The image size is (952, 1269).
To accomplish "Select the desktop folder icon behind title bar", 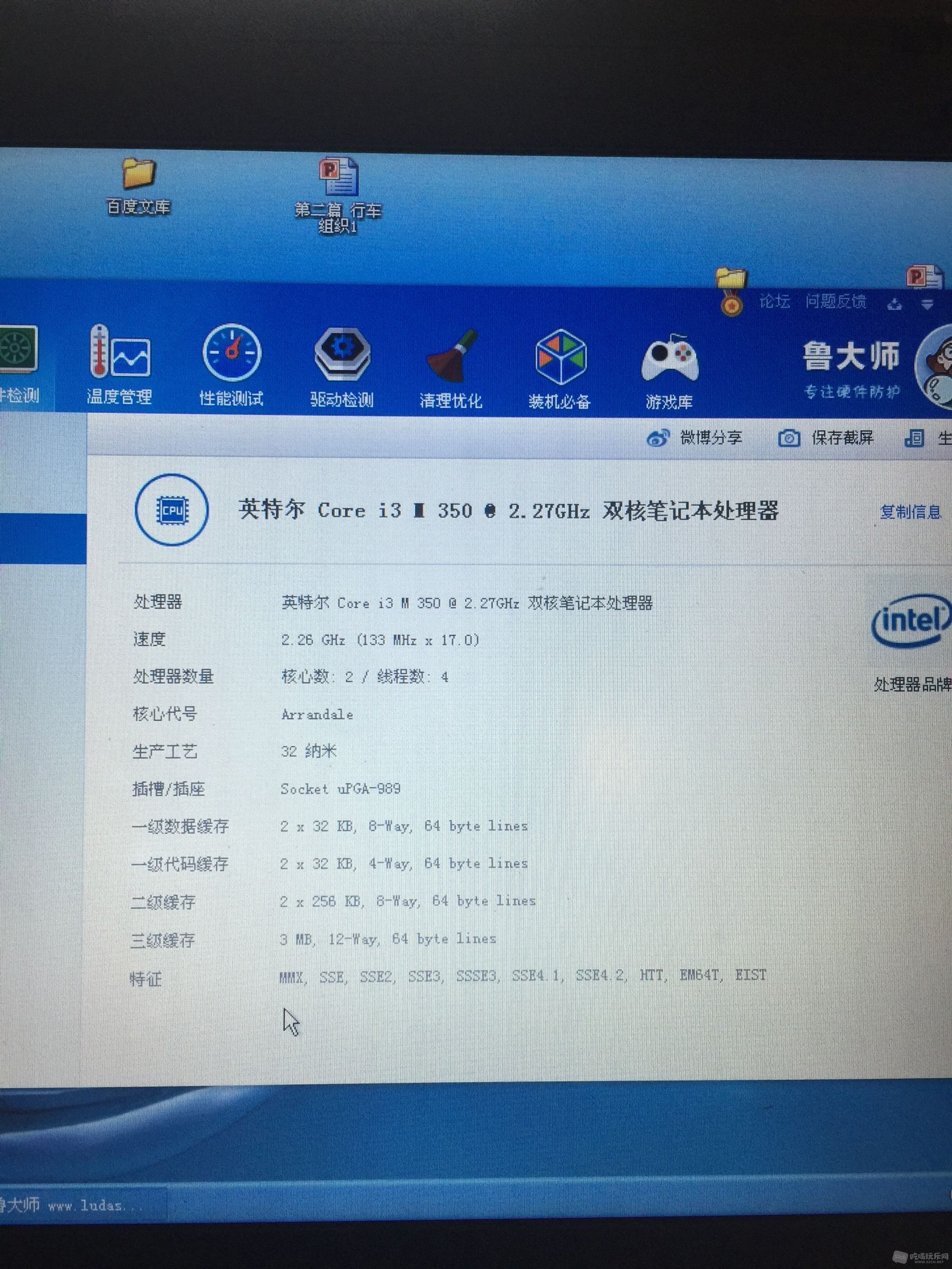I will 731,278.
